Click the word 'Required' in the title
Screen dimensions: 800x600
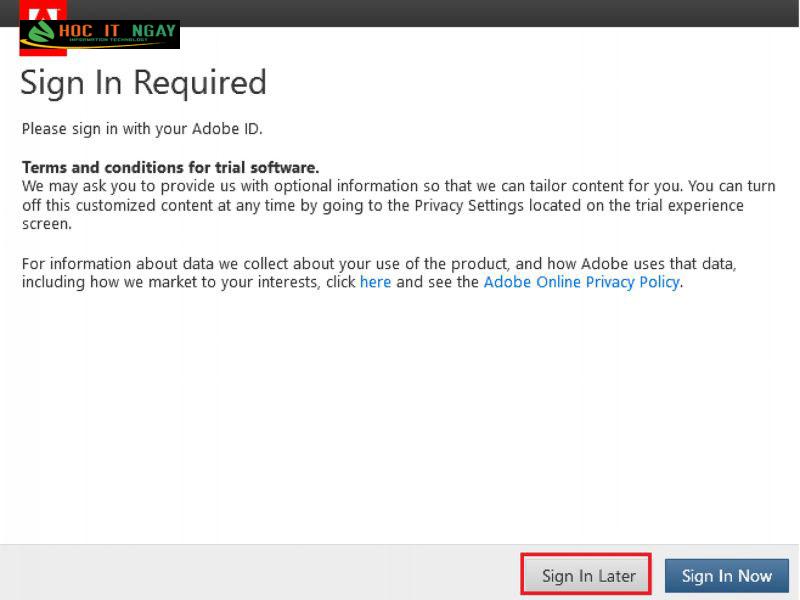pyautogui.click(x=200, y=82)
